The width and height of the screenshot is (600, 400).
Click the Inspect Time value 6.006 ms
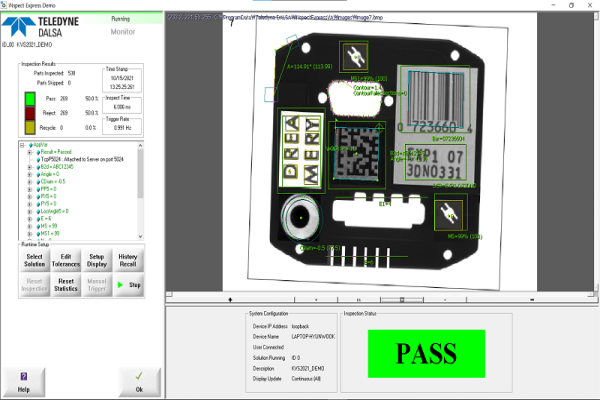[122, 107]
